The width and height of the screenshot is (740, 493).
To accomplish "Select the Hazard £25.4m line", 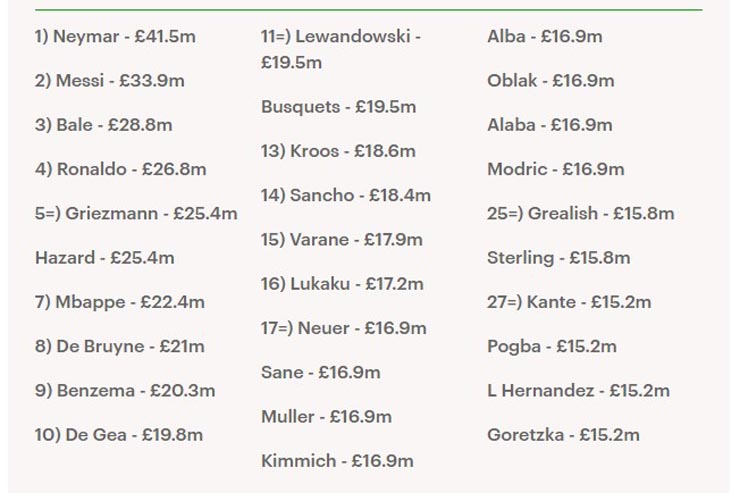I will 104,257.
